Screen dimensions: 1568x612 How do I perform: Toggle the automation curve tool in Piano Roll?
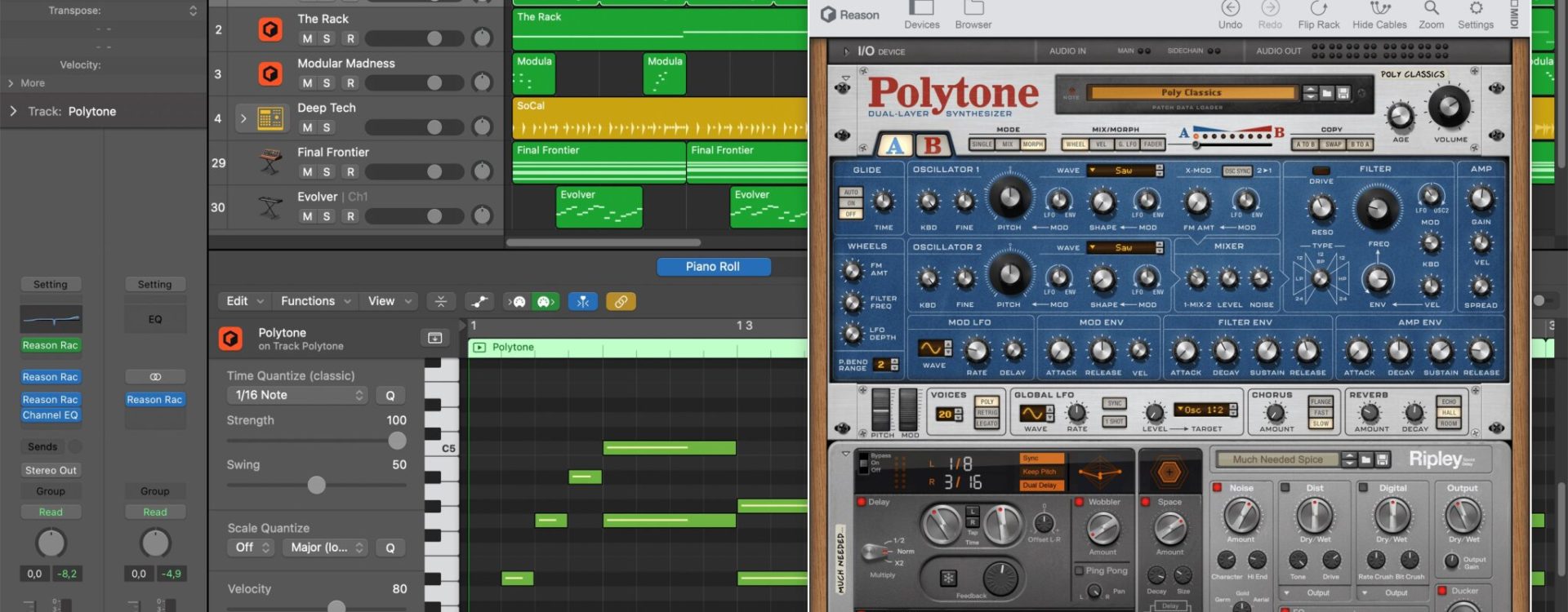point(479,302)
